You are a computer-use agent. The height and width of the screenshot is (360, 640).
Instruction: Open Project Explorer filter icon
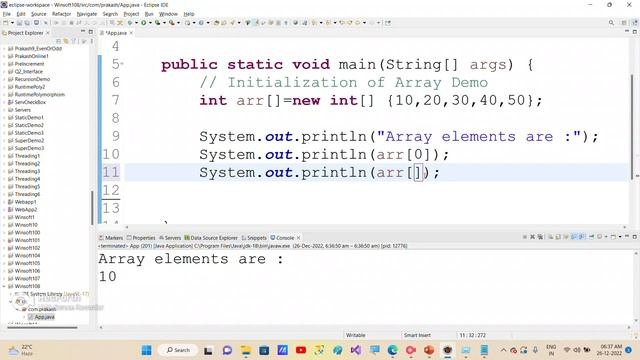tap(74, 41)
